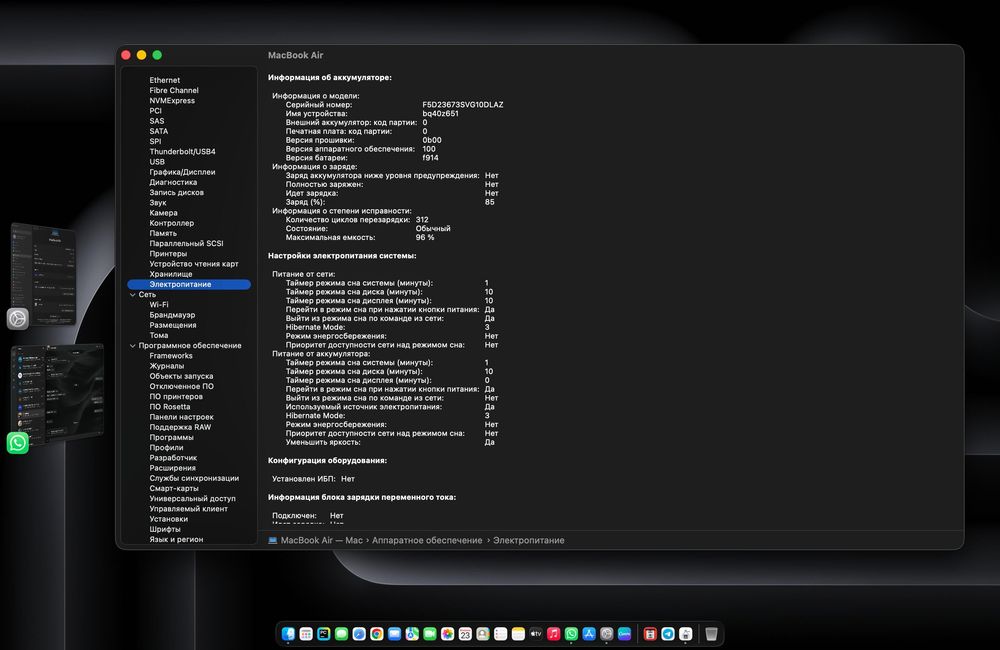Image resolution: width=1000 pixels, height=650 pixels.
Task: Switch to WhatsApp Stage Manager thumbnail
Action: point(57,394)
